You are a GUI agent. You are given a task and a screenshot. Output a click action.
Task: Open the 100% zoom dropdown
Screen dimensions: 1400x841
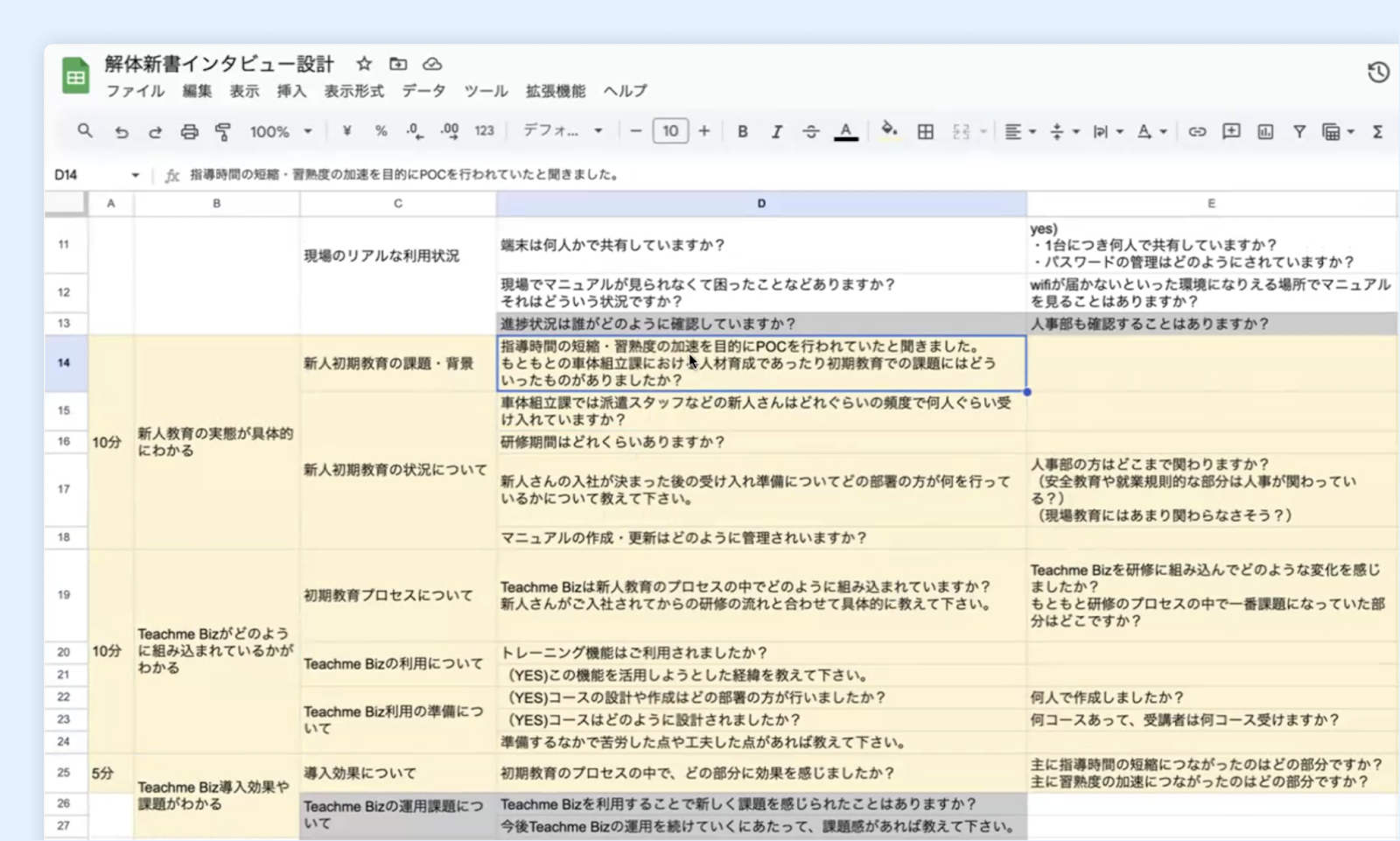(x=281, y=132)
